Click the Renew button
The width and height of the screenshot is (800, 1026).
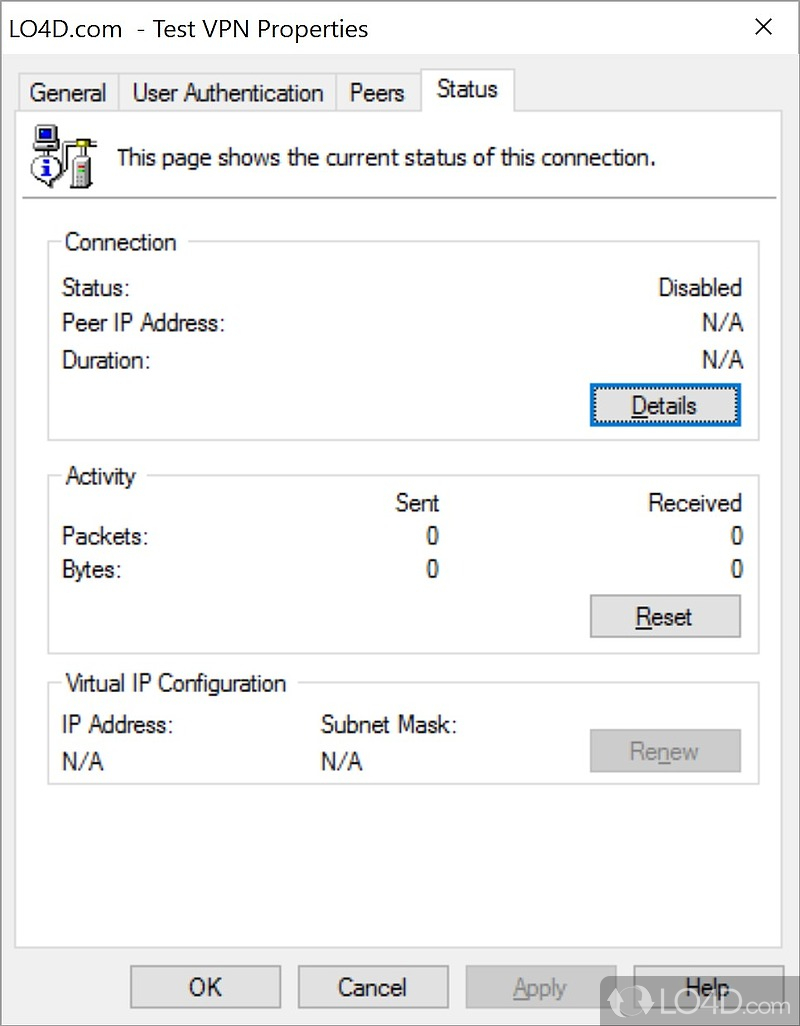pyautogui.click(x=665, y=751)
